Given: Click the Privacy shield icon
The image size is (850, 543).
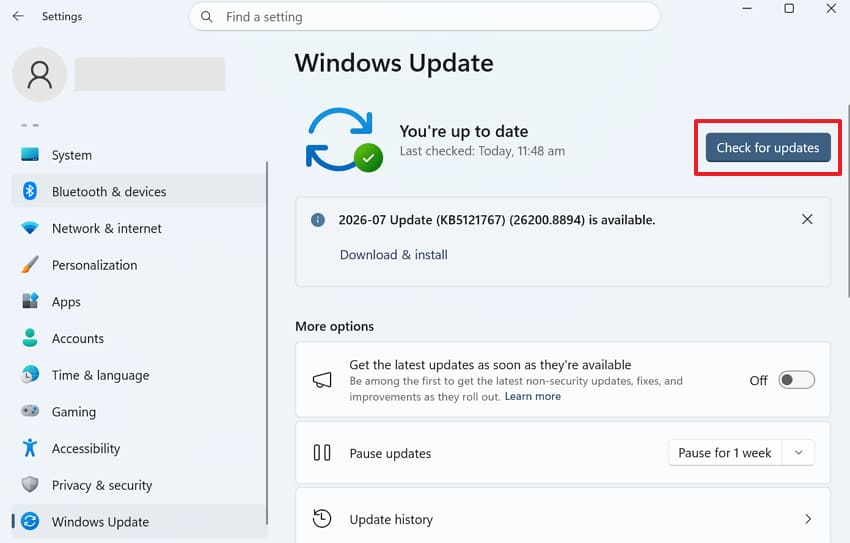Looking at the screenshot, I should pos(30,484).
